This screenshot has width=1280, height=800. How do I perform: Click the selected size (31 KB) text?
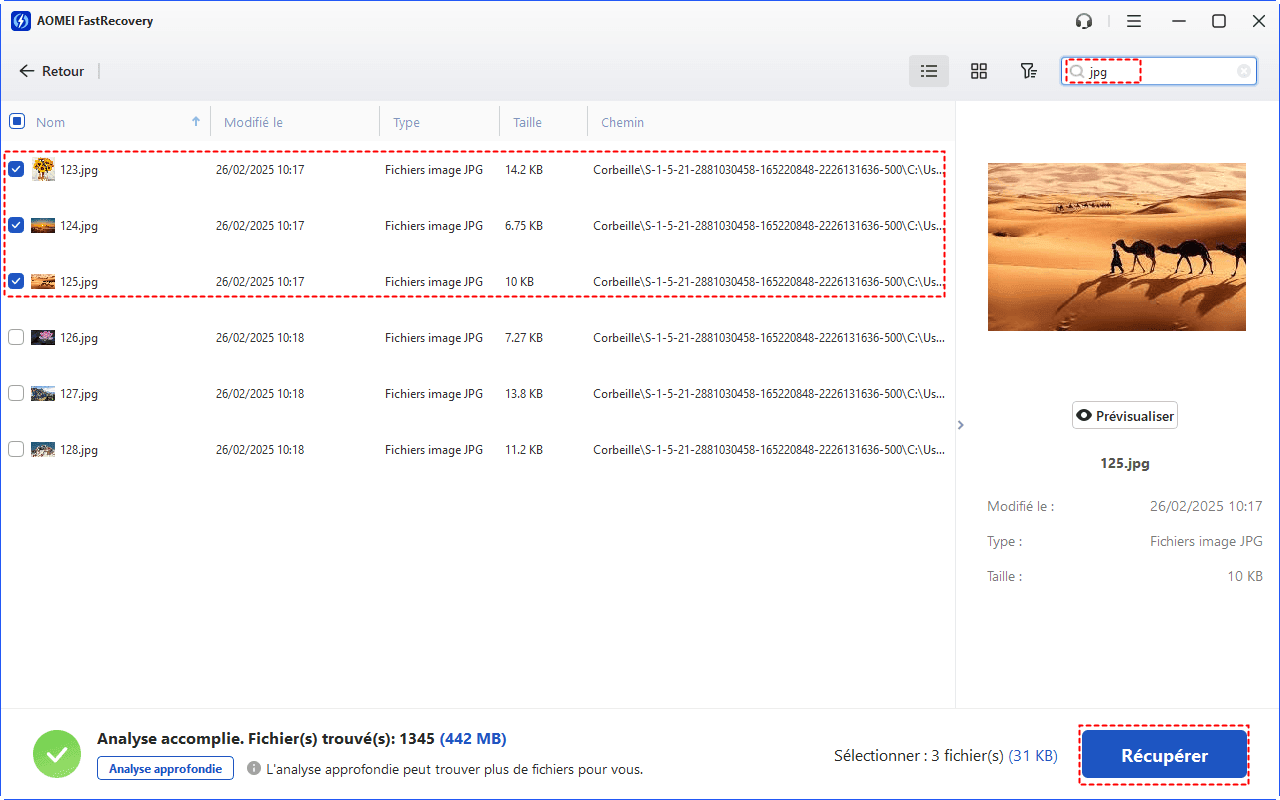coord(1033,757)
